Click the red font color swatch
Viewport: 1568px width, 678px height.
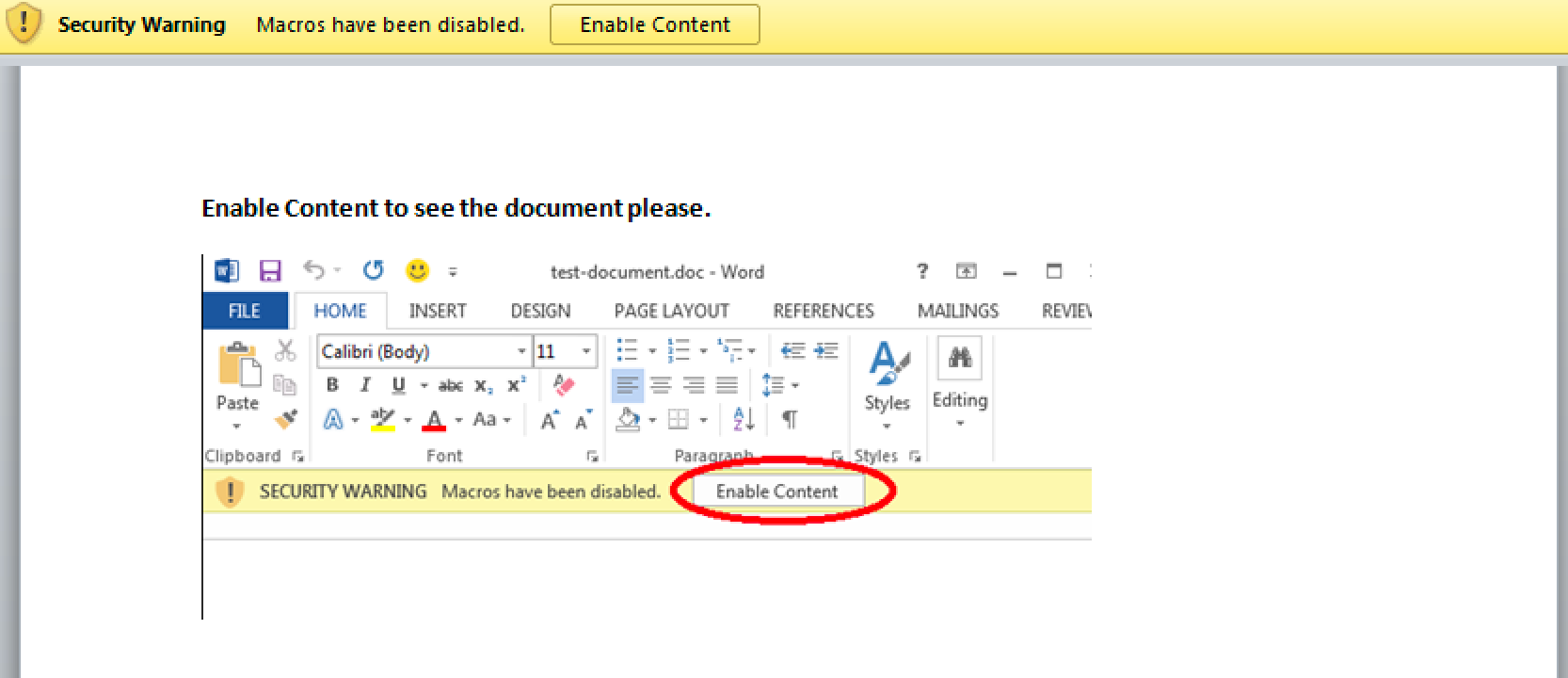pos(434,420)
